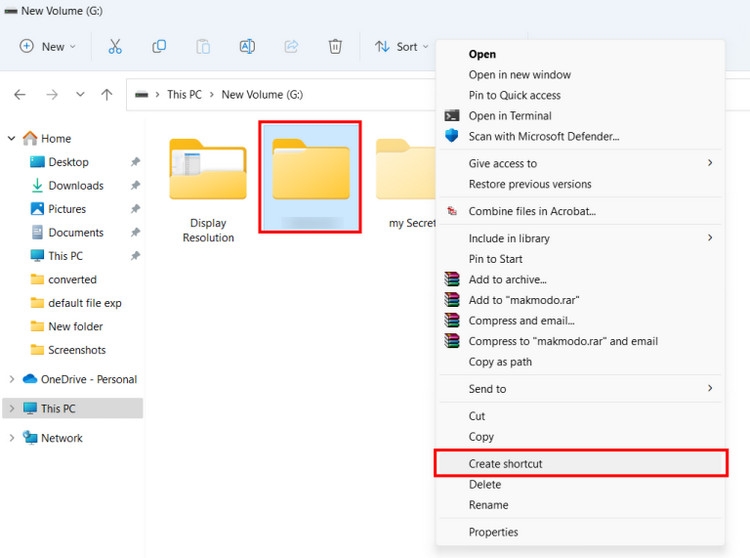Viewport: 750px width, 558px height.
Task: Click the pin icon beside Pictures
Action: [135, 209]
